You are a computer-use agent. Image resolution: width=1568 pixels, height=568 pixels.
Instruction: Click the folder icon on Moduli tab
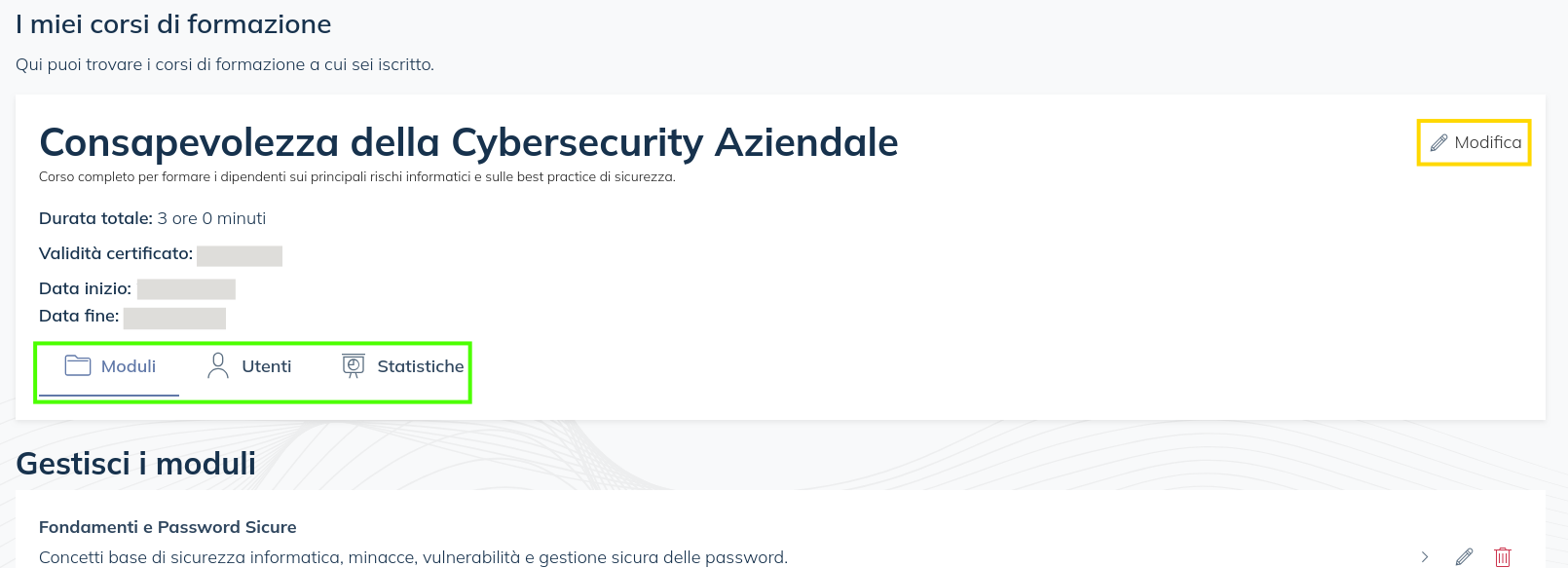[x=77, y=366]
